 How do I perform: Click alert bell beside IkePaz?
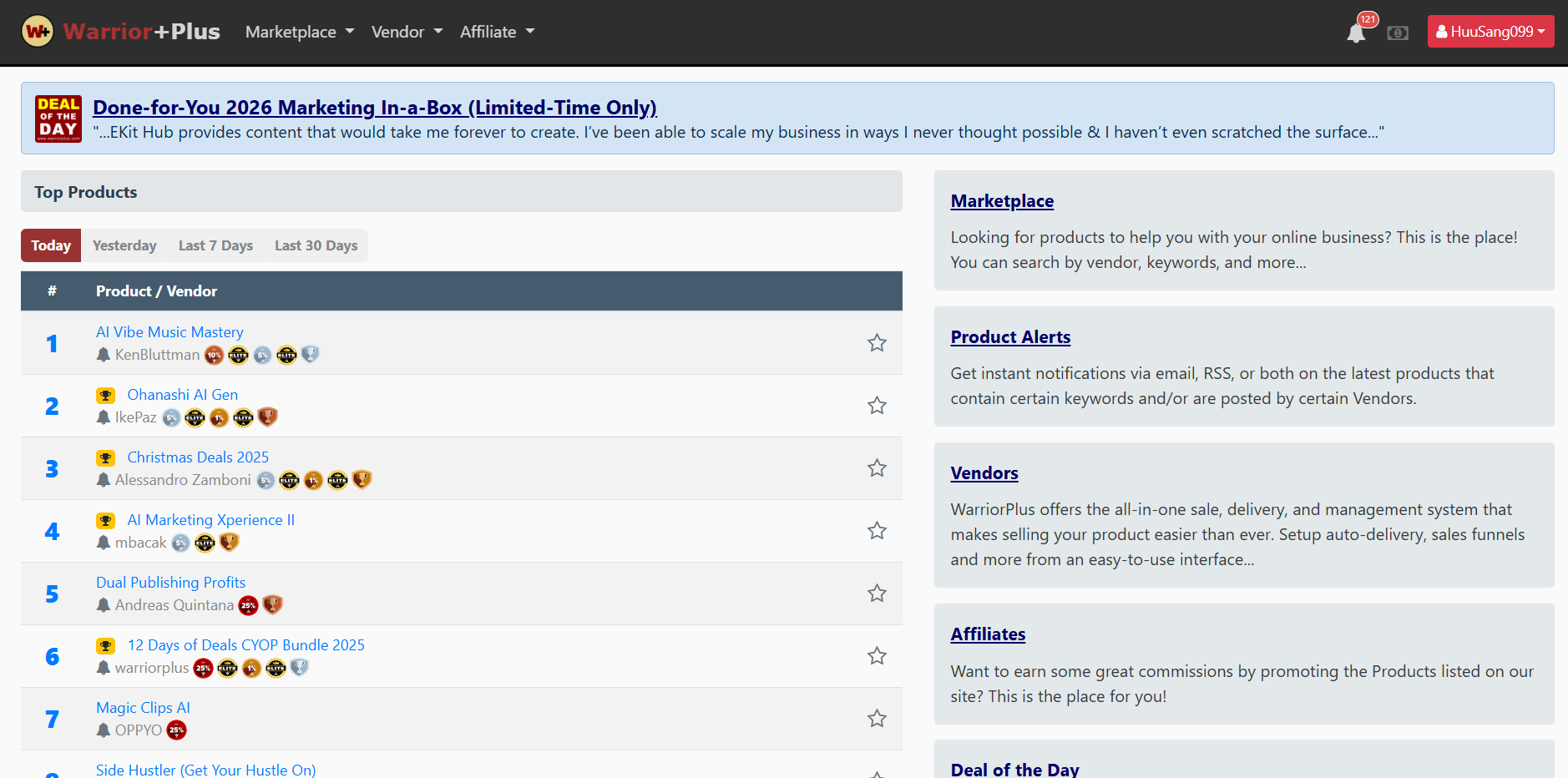104,417
